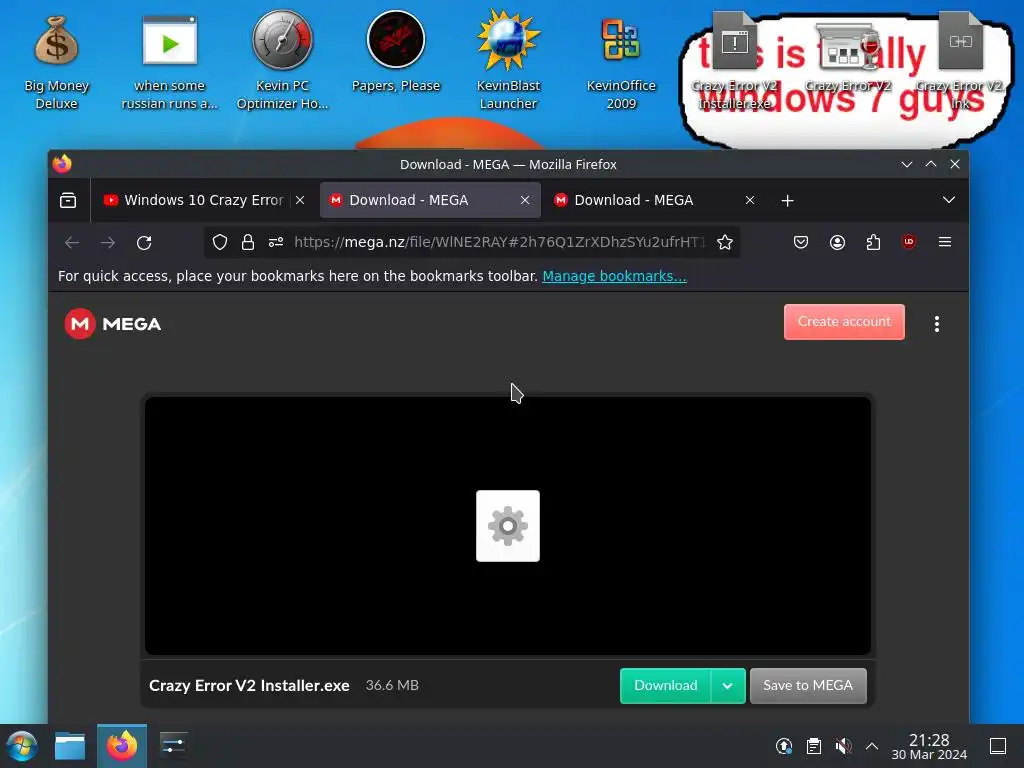1024x768 pixels.
Task: Open Crazy Error V2 Installer.exe desktop icon
Action: click(735, 62)
